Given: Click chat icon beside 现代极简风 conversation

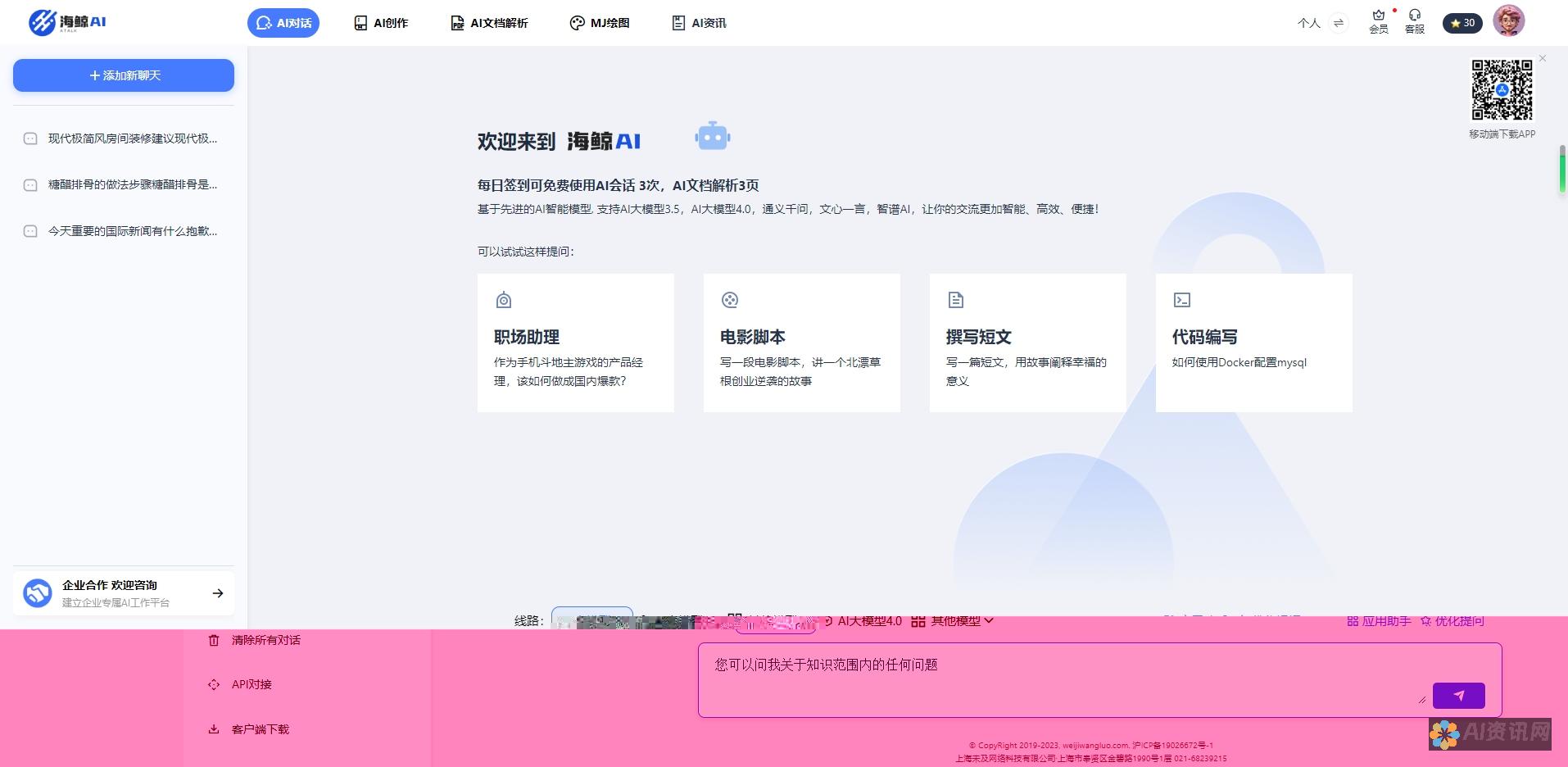Looking at the screenshot, I should (30, 138).
